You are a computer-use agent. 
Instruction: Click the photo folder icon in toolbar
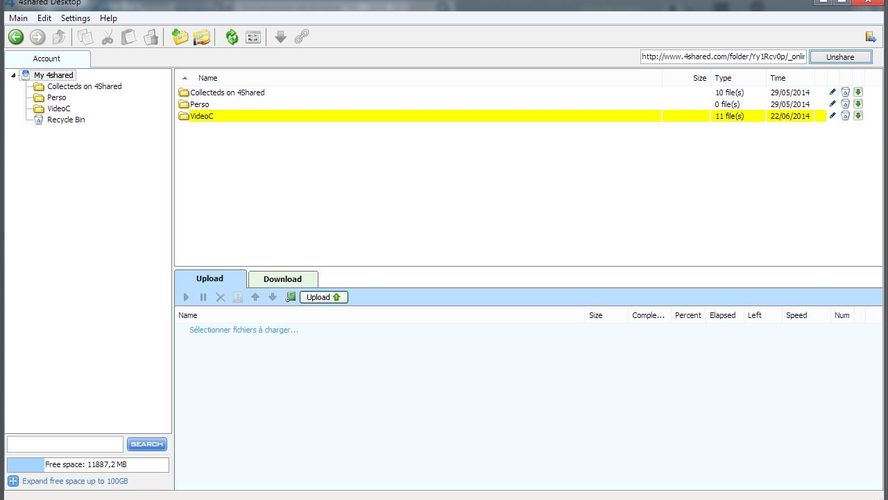pyautogui.click(x=202, y=37)
